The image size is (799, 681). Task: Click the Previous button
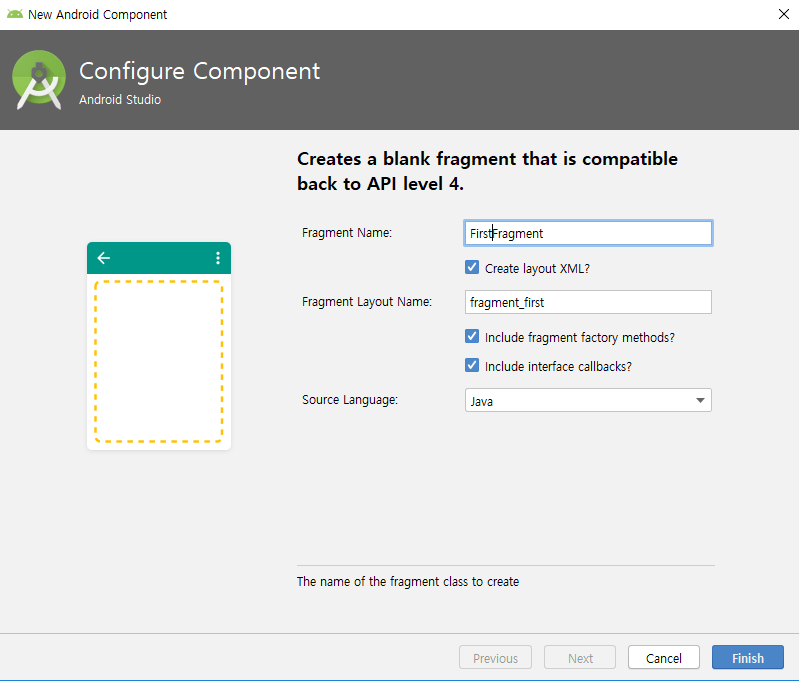click(495, 658)
